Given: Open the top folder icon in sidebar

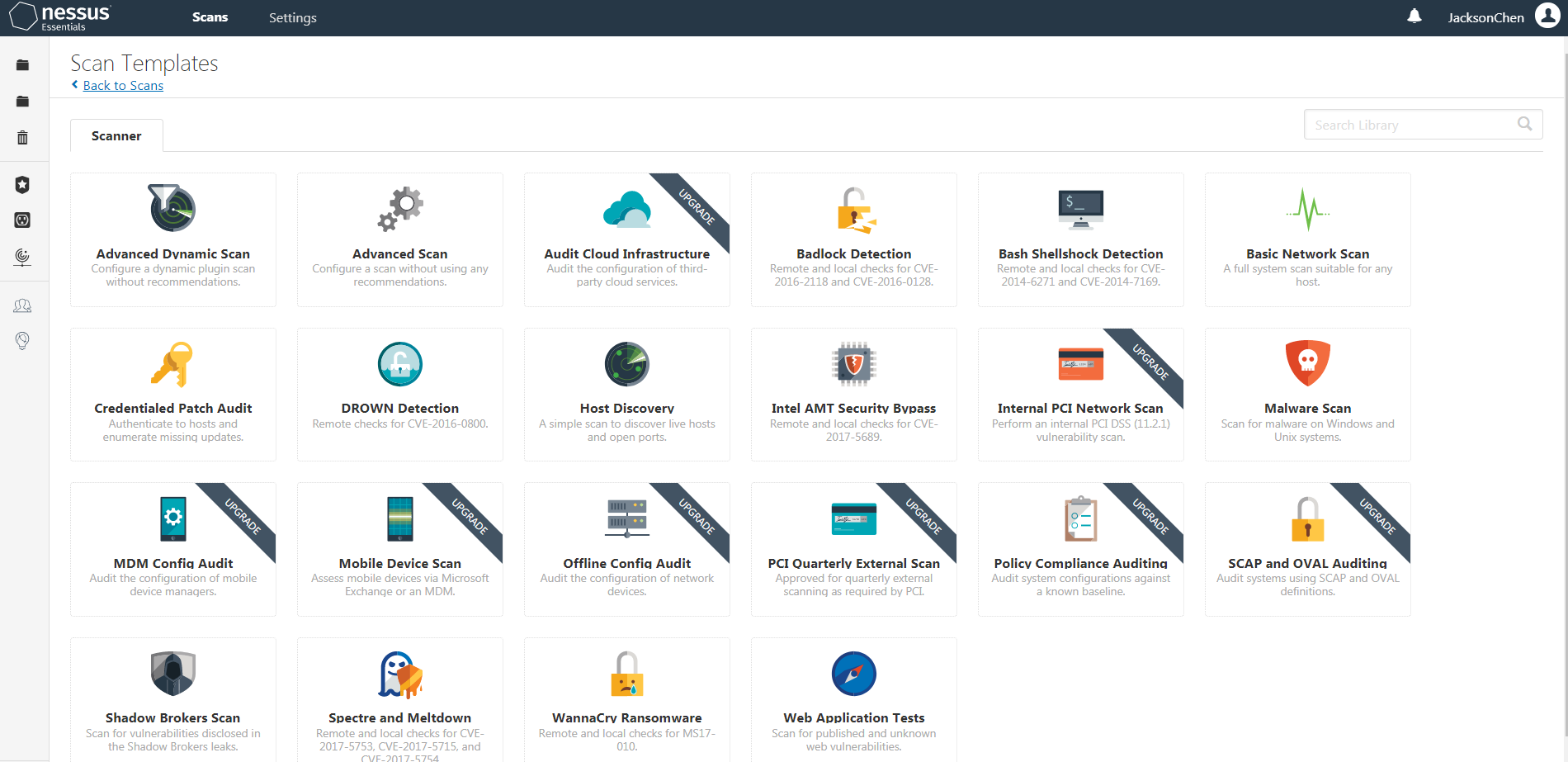Looking at the screenshot, I should (x=22, y=65).
